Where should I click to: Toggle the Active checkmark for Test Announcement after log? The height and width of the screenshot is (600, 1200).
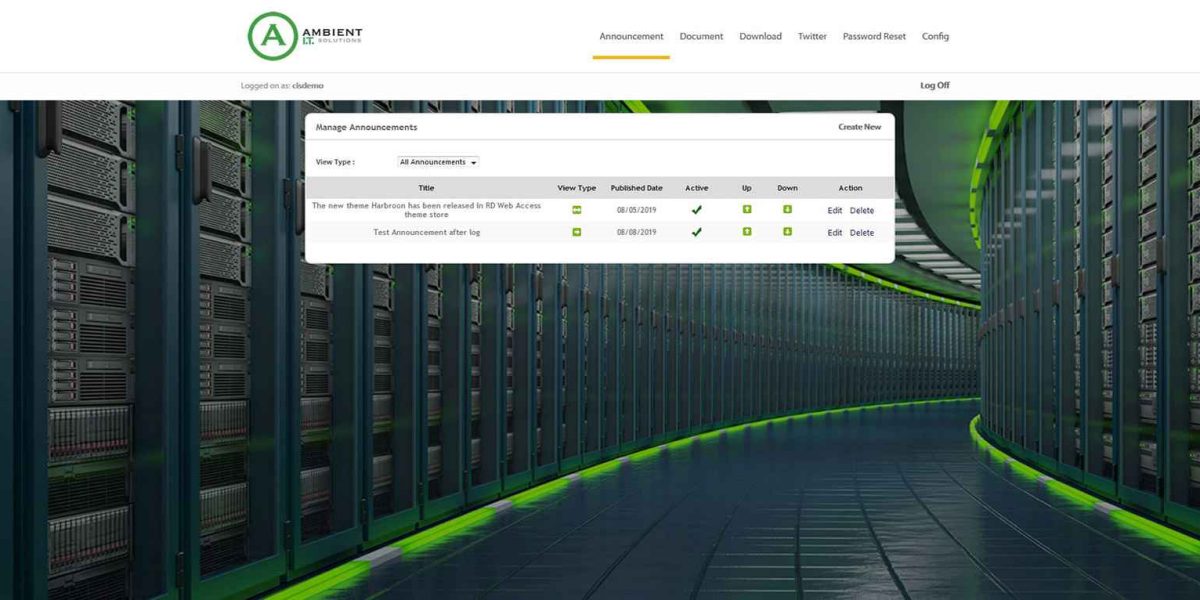(697, 232)
